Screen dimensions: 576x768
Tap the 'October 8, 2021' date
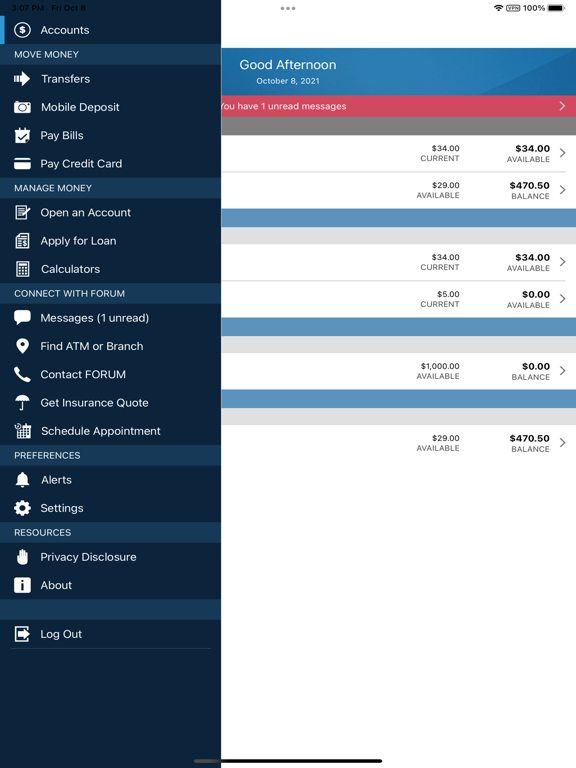[x=288, y=81]
